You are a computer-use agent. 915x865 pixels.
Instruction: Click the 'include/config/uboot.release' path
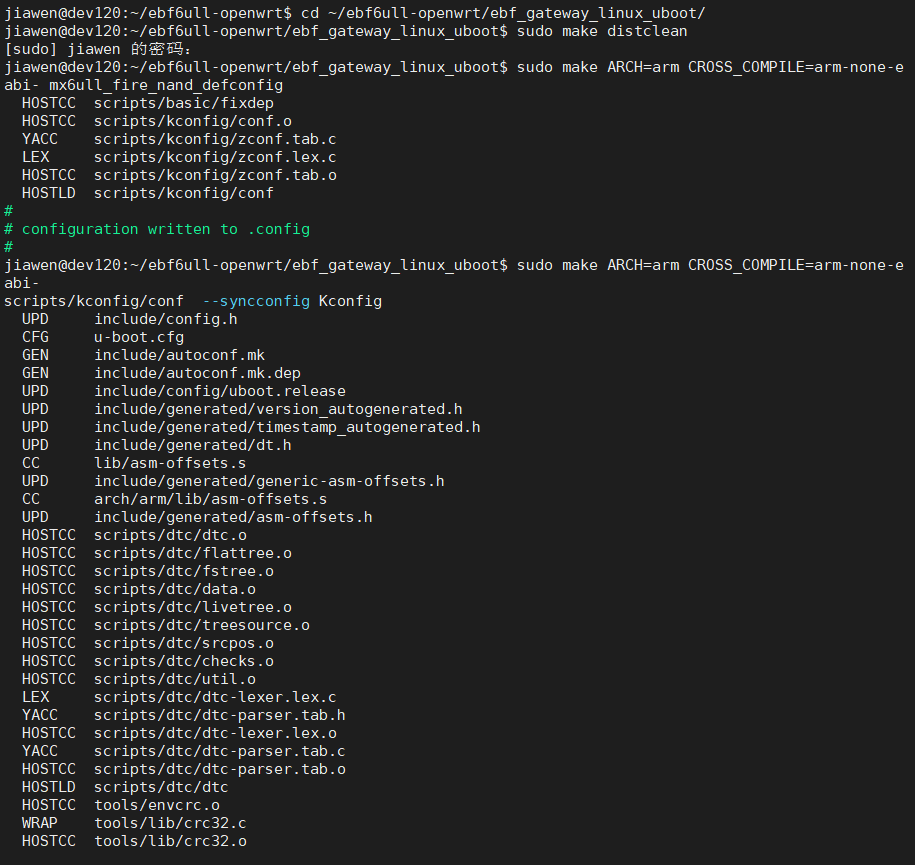tap(220, 391)
